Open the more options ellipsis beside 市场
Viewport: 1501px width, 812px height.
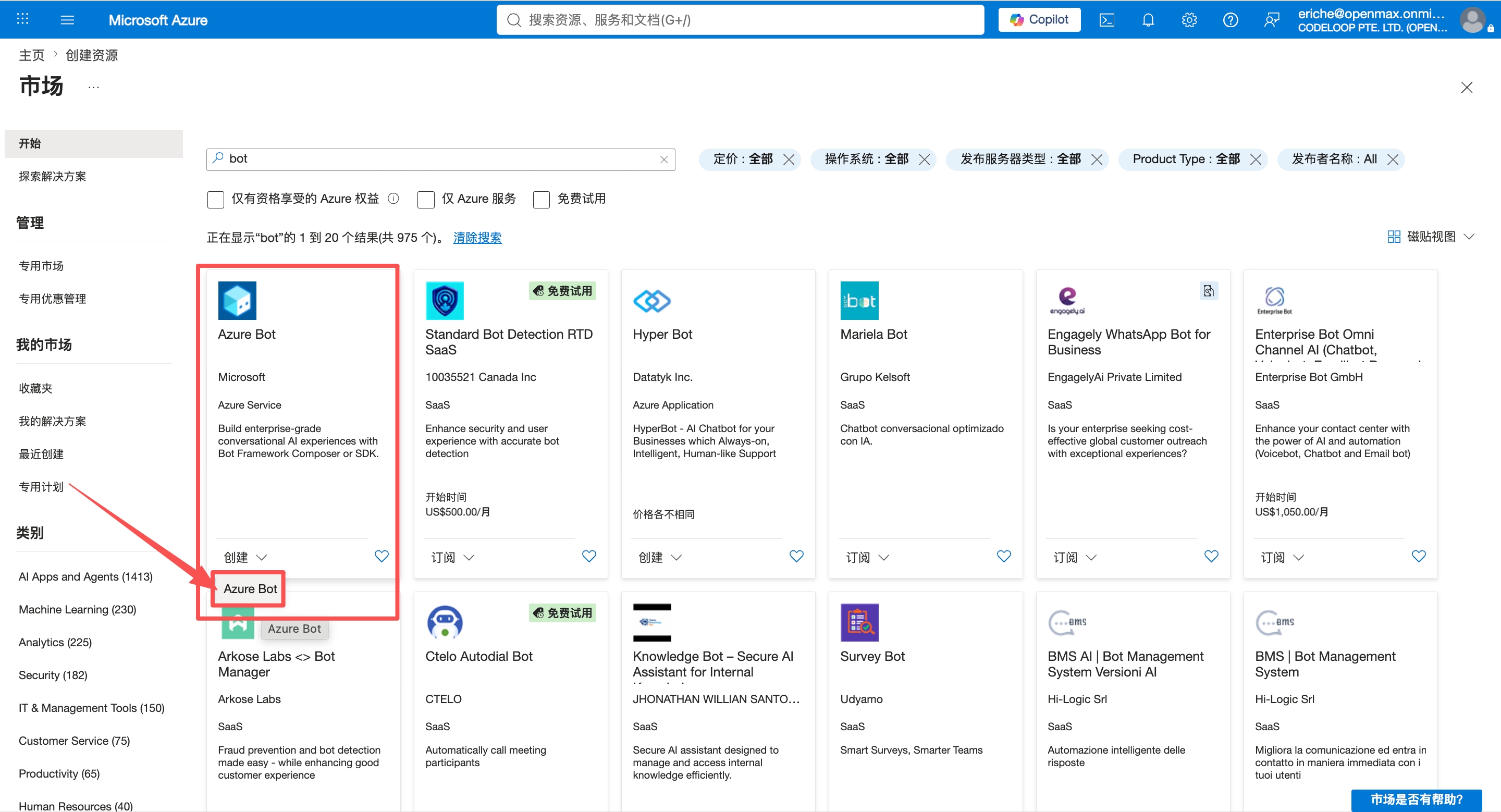tap(93, 88)
